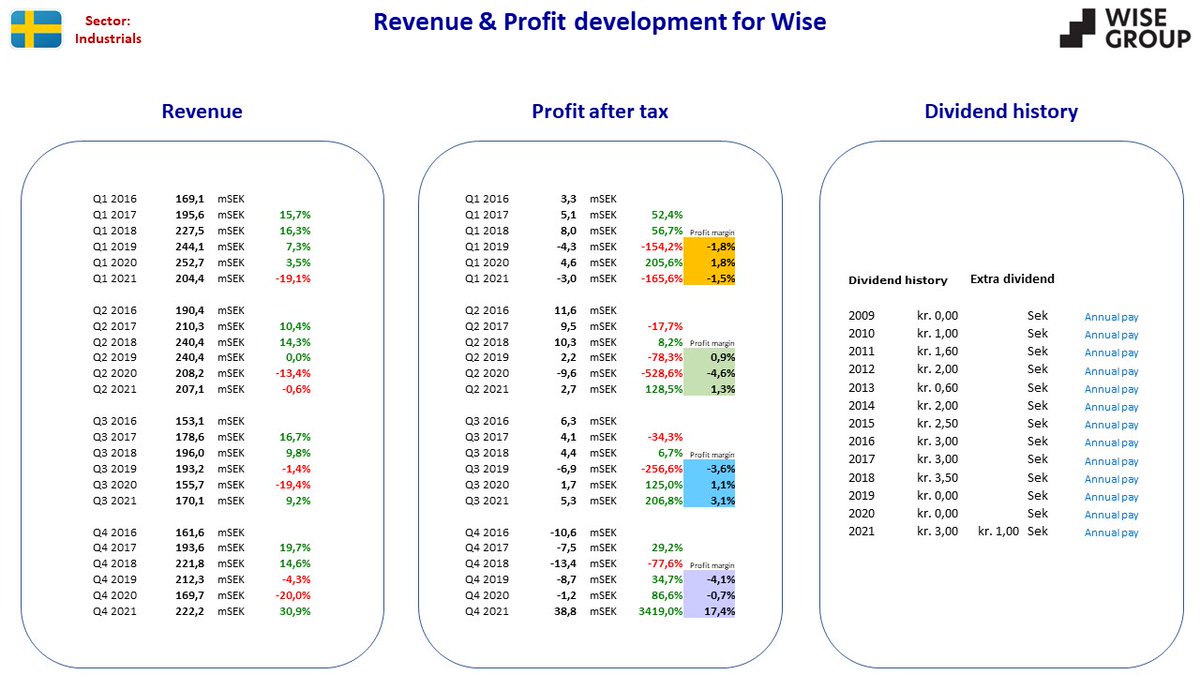Open the 'Annual pay' link for 2012
This screenshot has height=675, width=1200.
click(x=1112, y=371)
